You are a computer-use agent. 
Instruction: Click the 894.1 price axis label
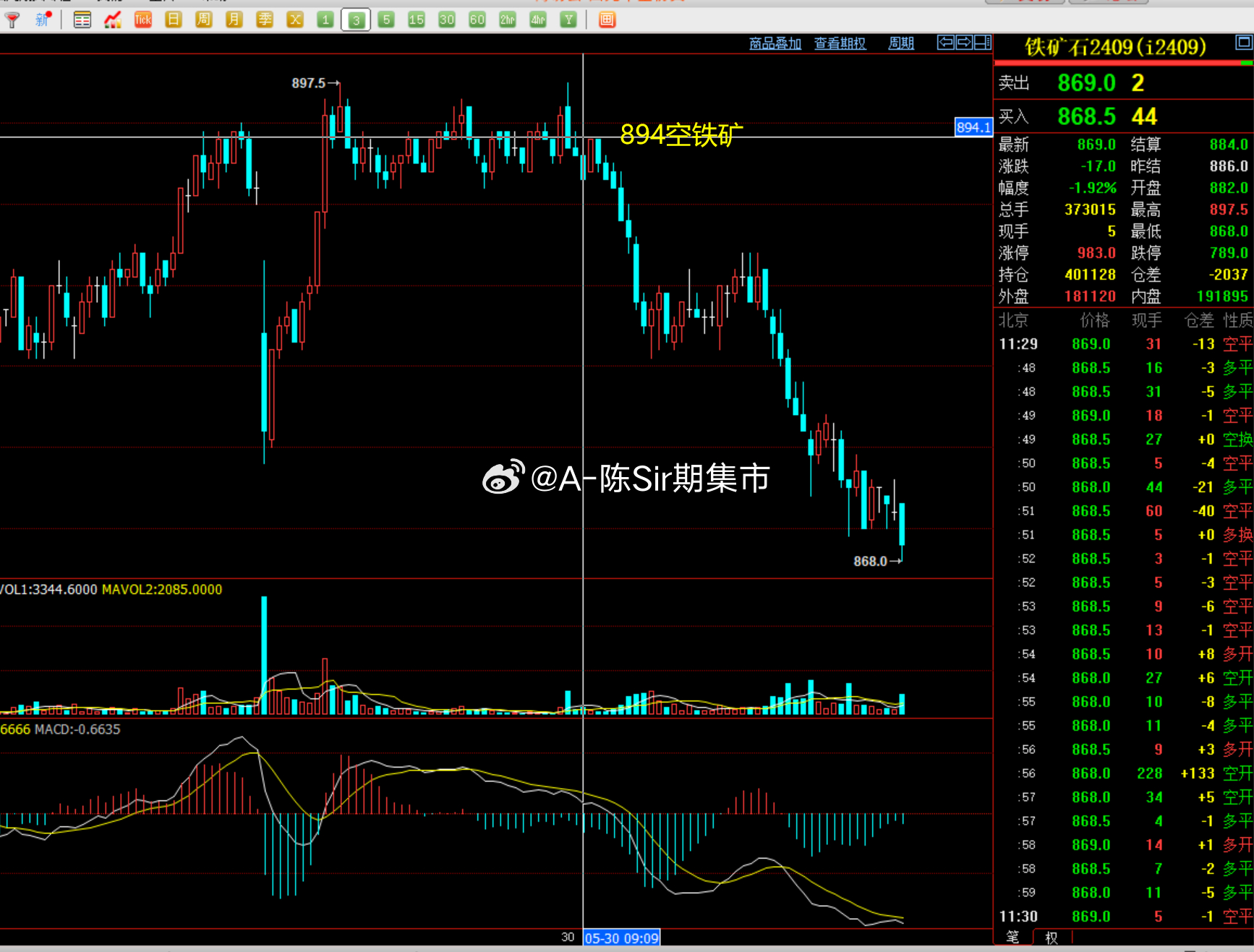pos(973,128)
